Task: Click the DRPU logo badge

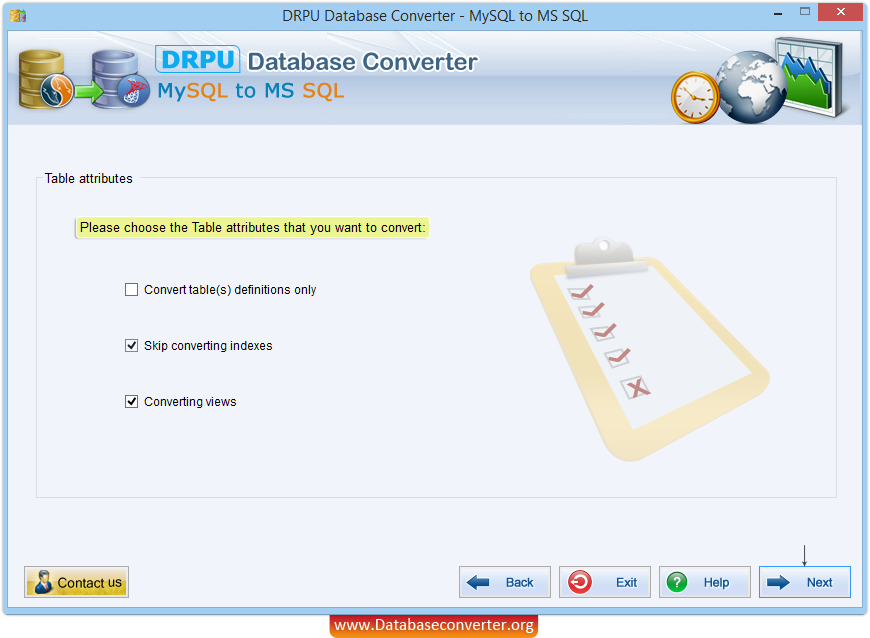Action: point(198,59)
